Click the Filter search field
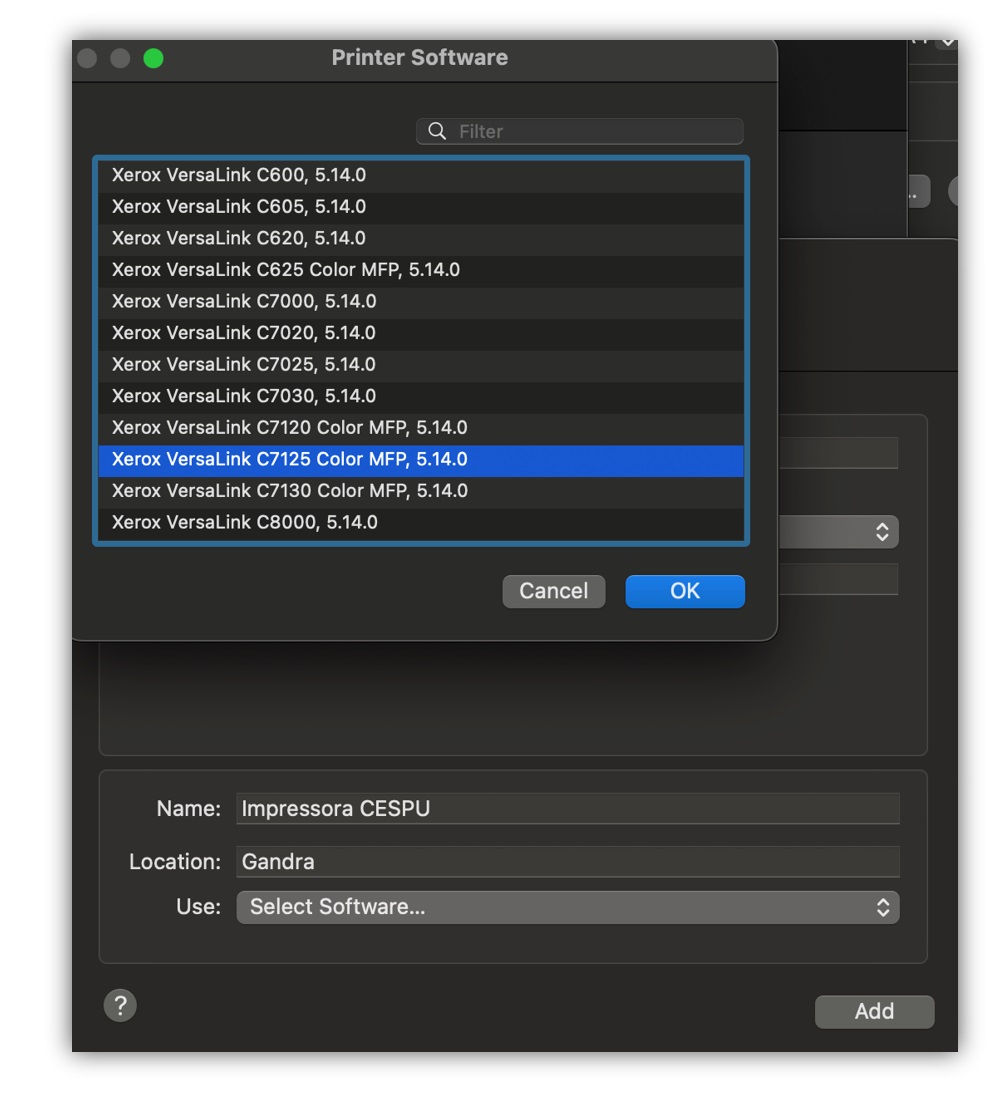This screenshot has height=1097, width=988. [579, 132]
